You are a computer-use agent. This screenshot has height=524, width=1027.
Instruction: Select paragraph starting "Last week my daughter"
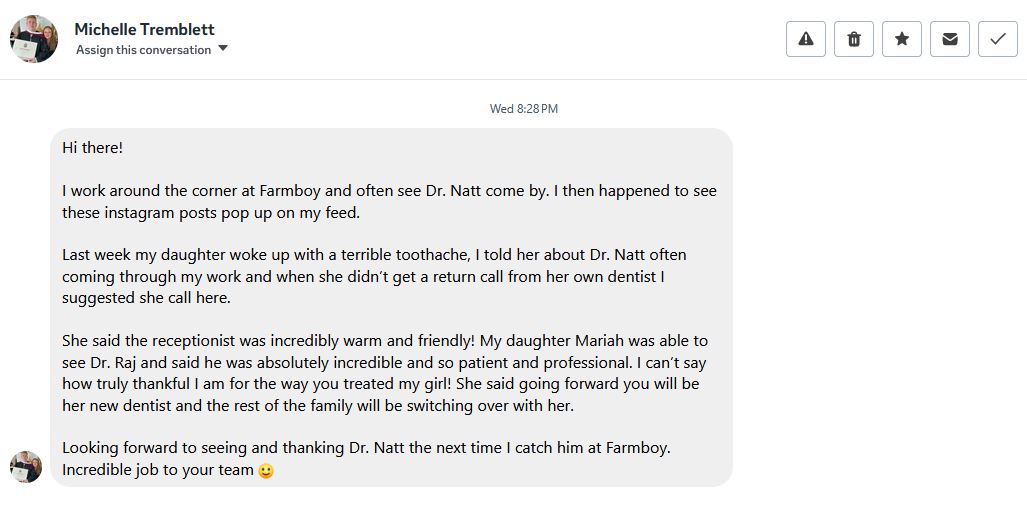tap(374, 276)
